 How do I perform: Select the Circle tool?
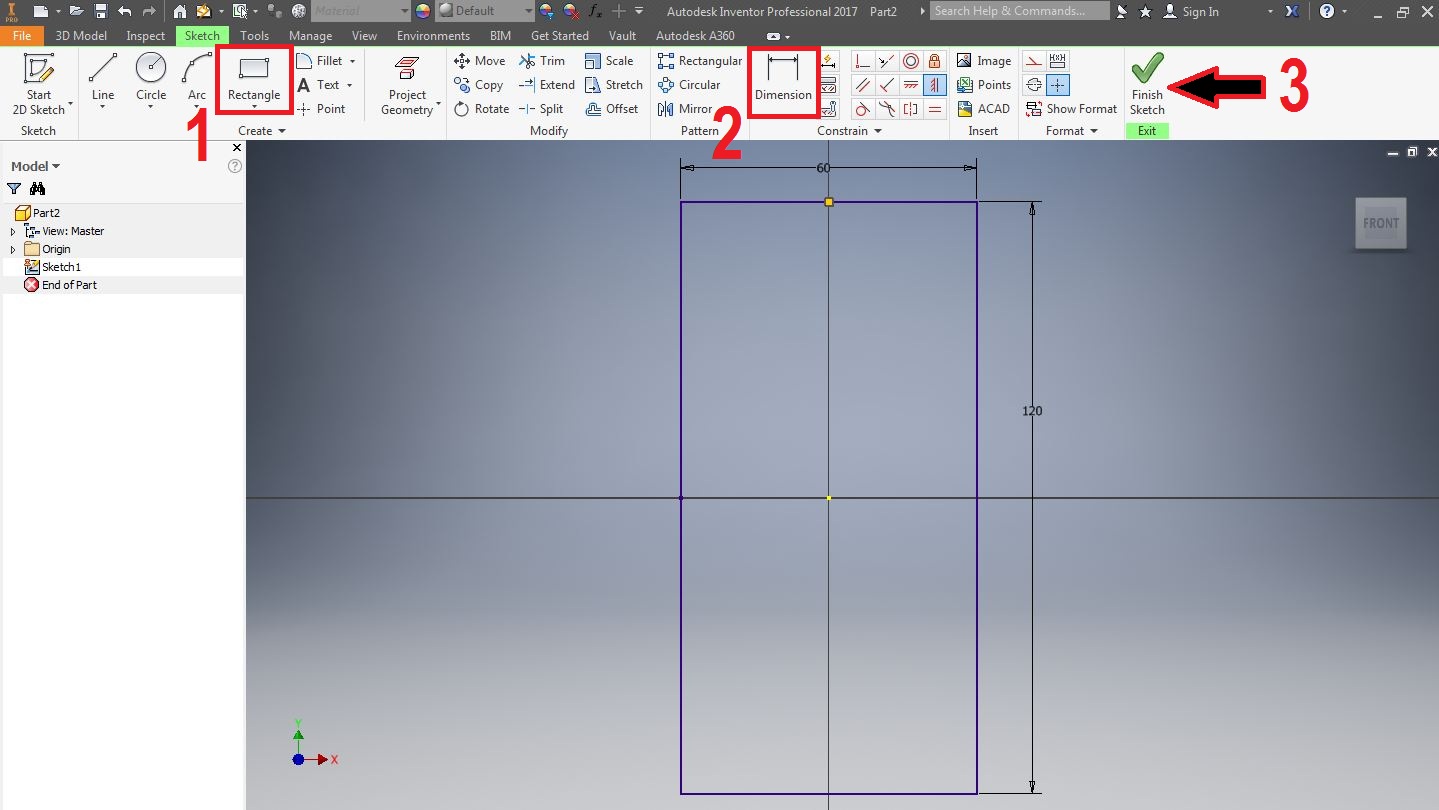point(151,80)
